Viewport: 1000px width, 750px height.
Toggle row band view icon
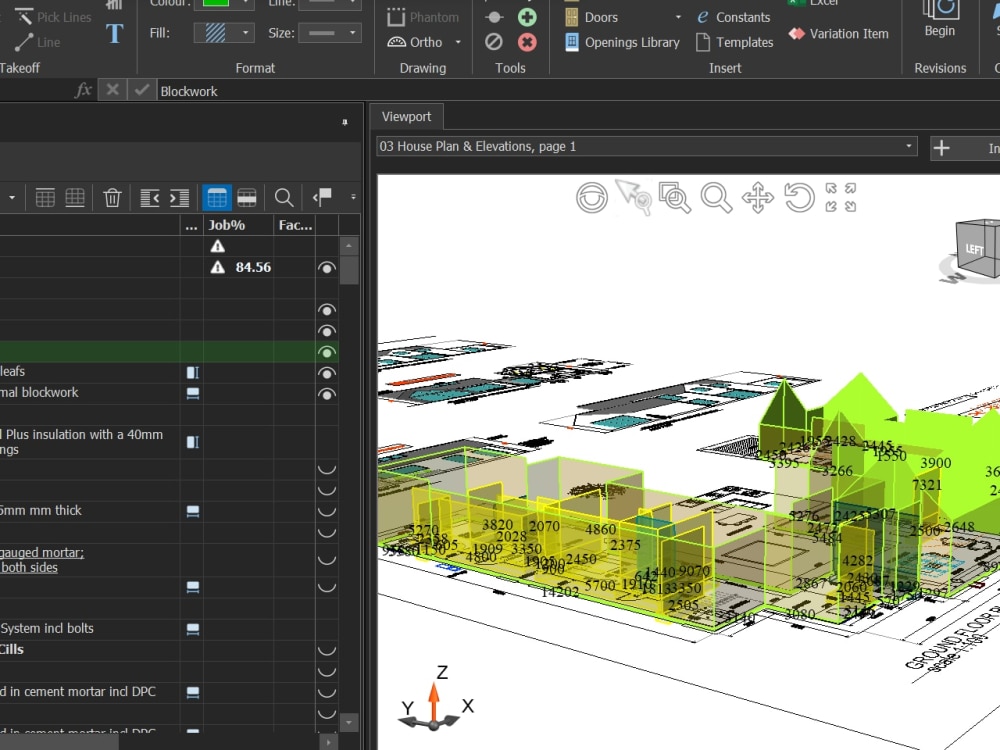click(x=247, y=198)
